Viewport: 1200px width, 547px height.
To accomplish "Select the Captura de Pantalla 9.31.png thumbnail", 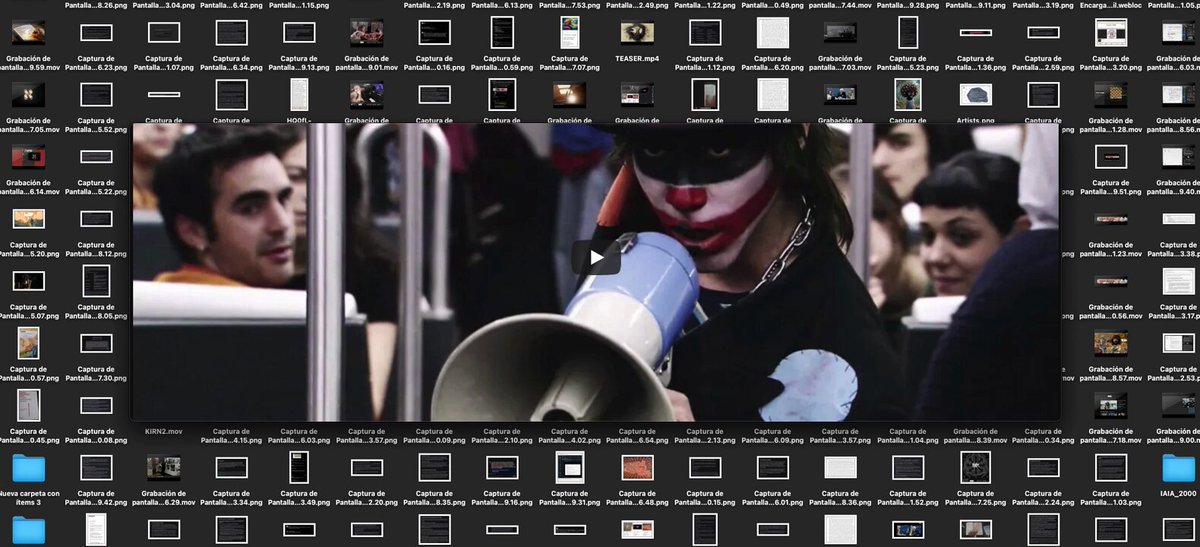I will (x=569, y=467).
